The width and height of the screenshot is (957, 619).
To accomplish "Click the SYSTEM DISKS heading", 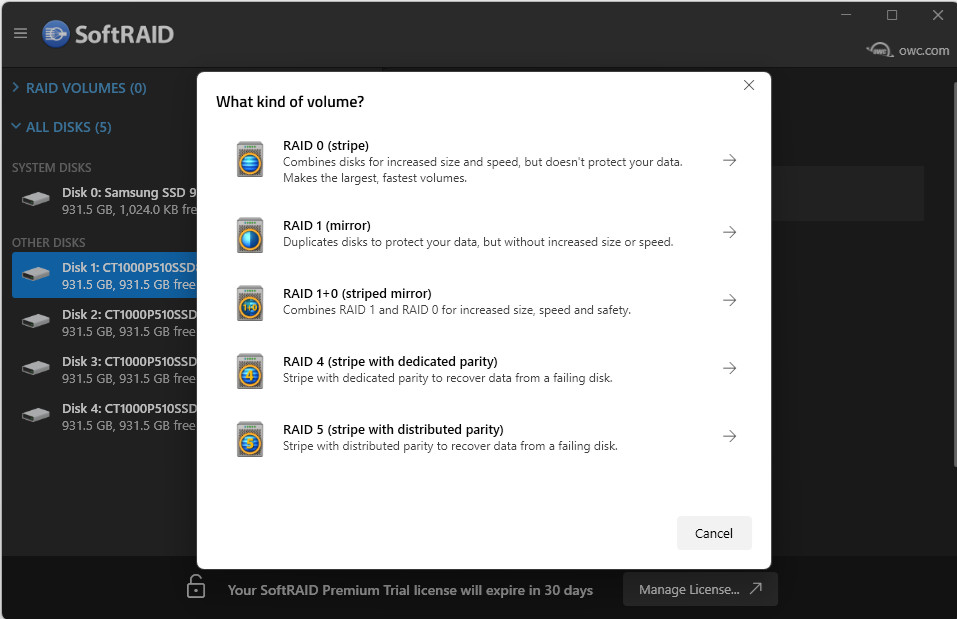I will coord(52,167).
